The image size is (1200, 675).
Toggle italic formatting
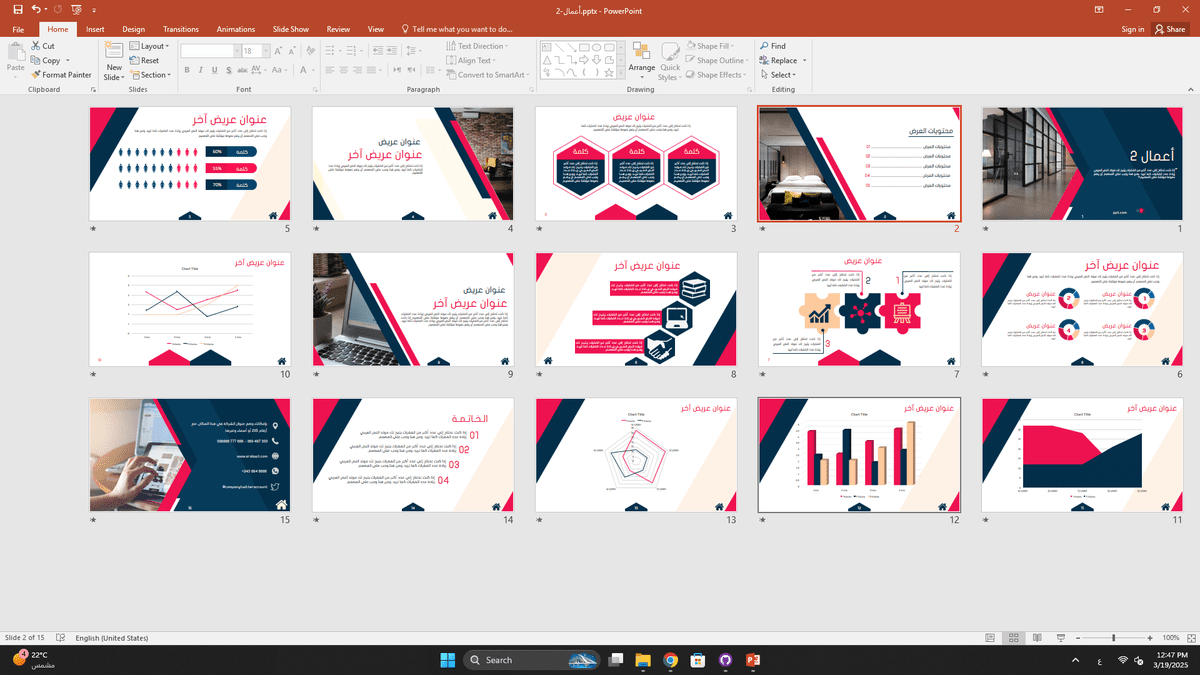199,70
